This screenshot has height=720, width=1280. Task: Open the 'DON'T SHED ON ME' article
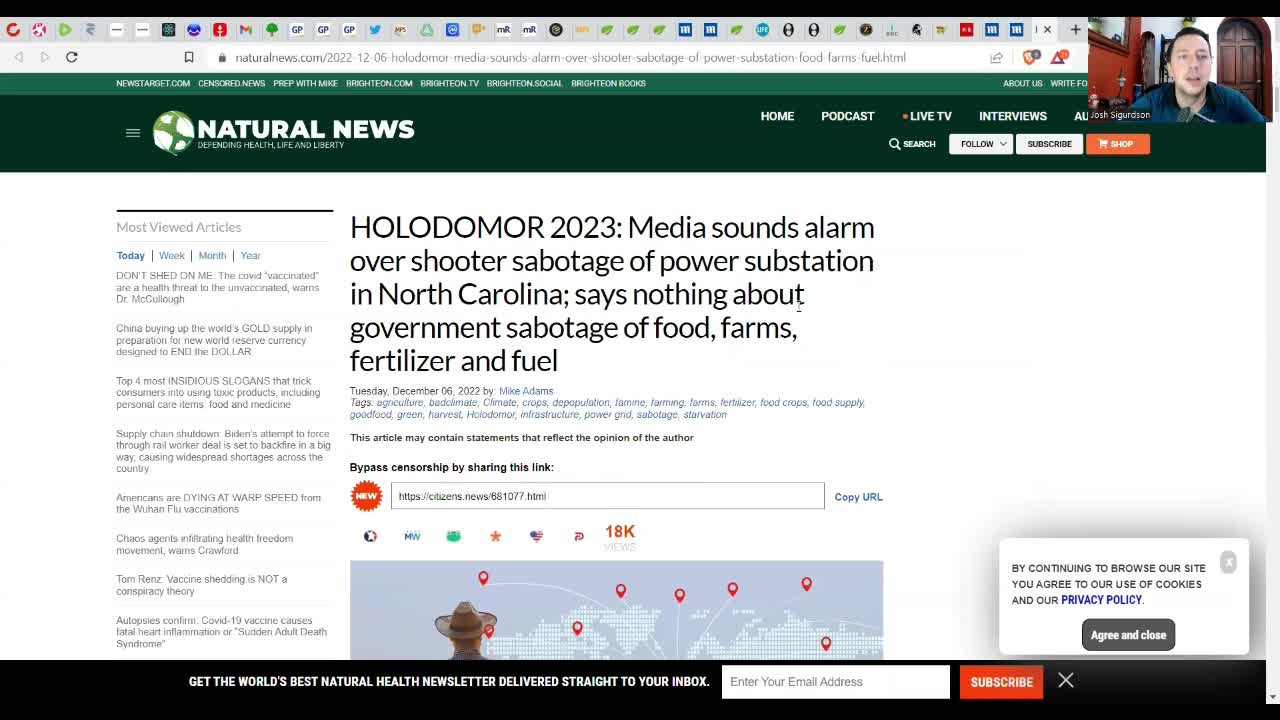click(x=218, y=287)
